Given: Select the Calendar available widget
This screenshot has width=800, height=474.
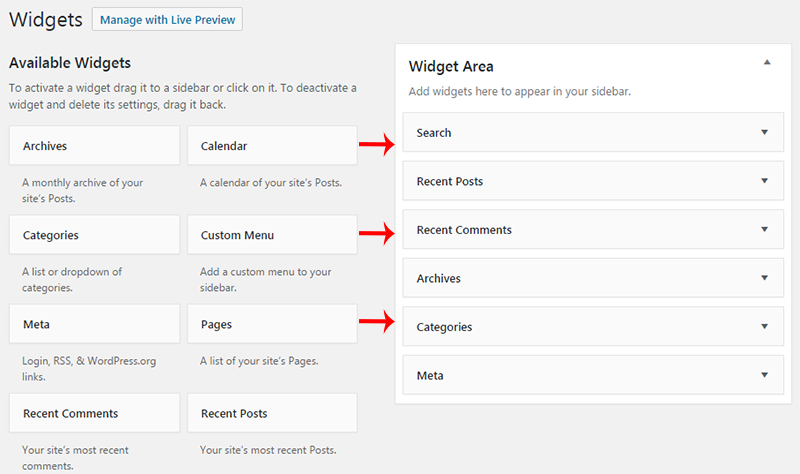Looking at the screenshot, I should (x=272, y=146).
